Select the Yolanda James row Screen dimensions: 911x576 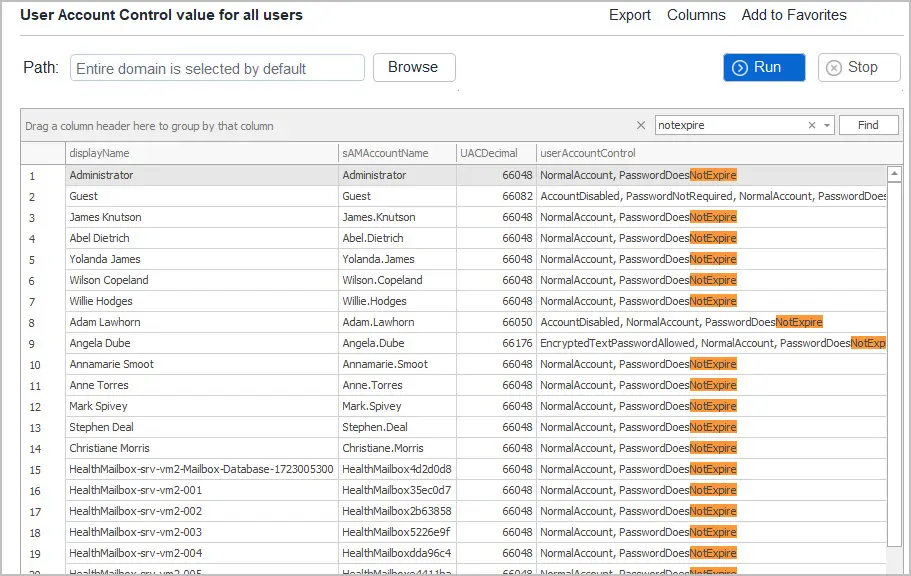point(454,259)
